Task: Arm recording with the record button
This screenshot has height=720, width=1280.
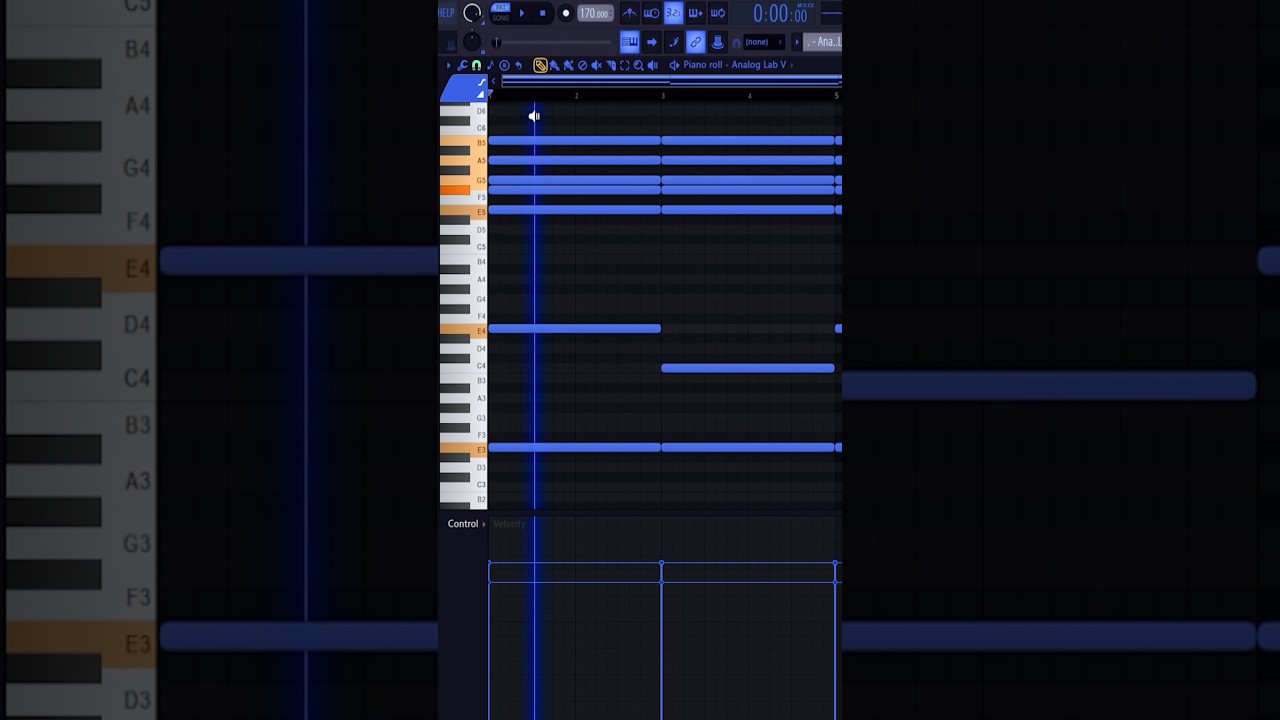Action: click(566, 13)
